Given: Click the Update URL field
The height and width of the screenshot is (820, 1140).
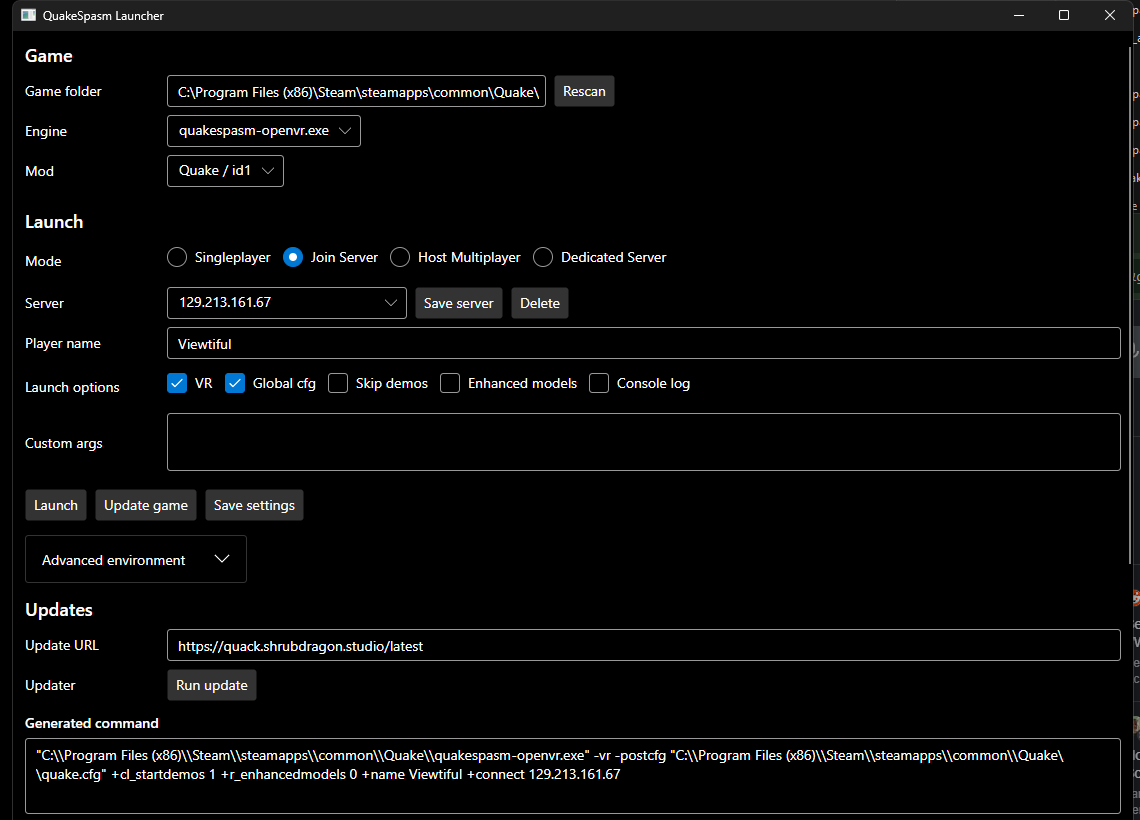Looking at the screenshot, I should point(643,646).
